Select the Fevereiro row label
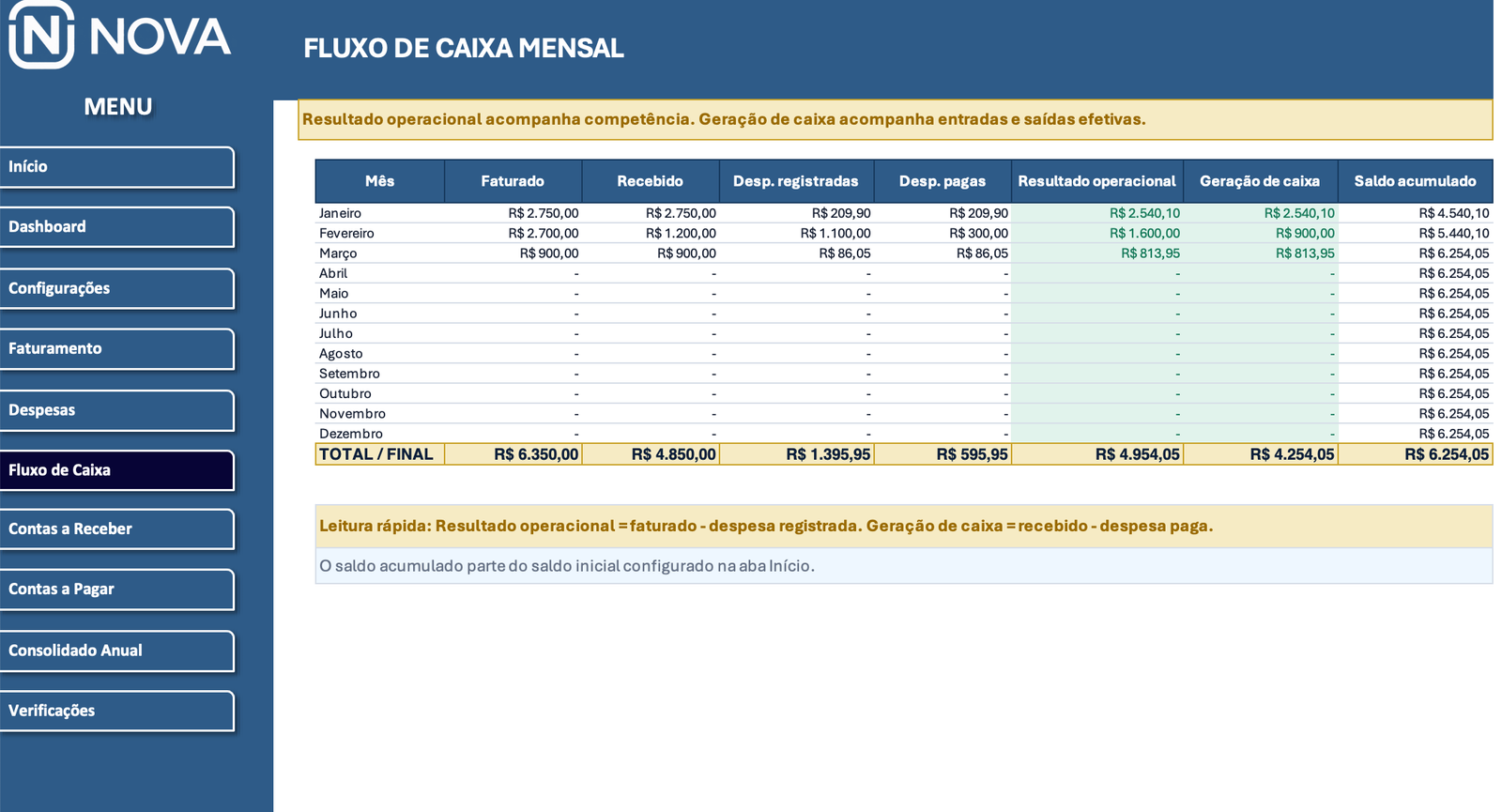The height and width of the screenshot is (812, 1502). (x=346, y=234)
